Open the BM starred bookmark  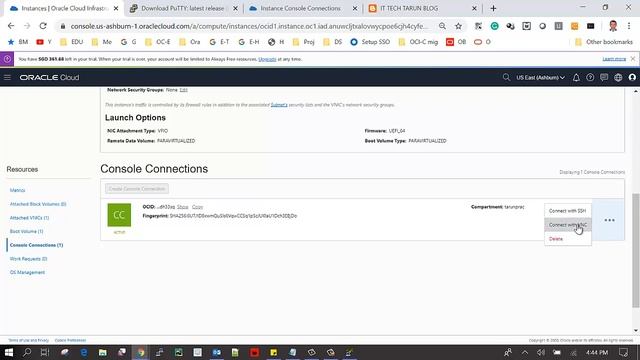tap(18, 42)
